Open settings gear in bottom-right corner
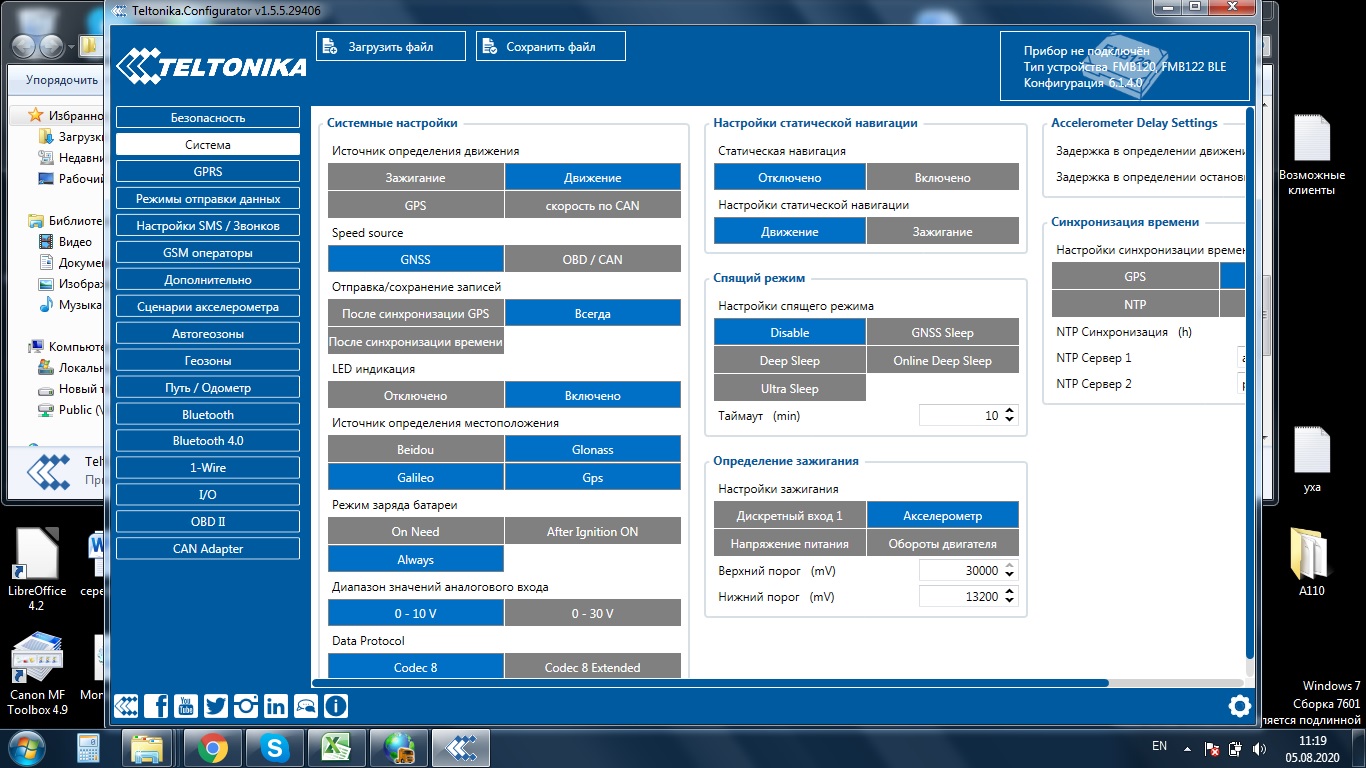Image resolution: width=1366 pixels, height=768 pixels. coord(1239,706)
